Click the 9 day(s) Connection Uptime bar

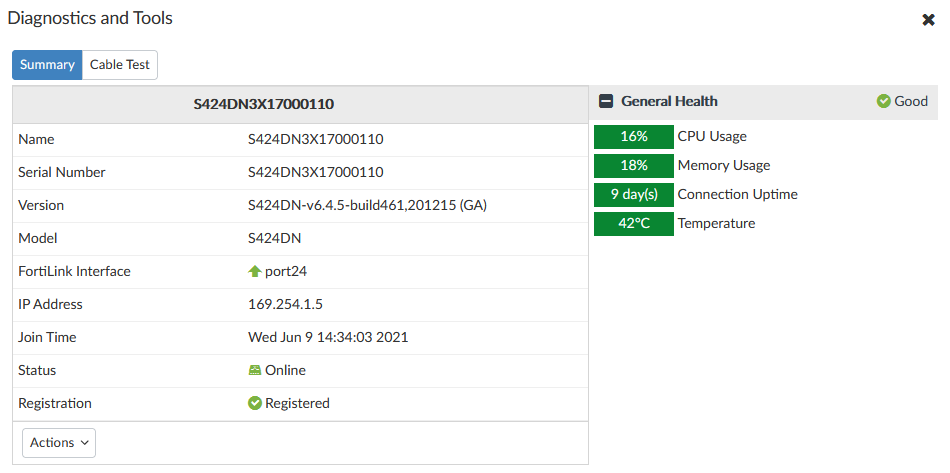634,194
